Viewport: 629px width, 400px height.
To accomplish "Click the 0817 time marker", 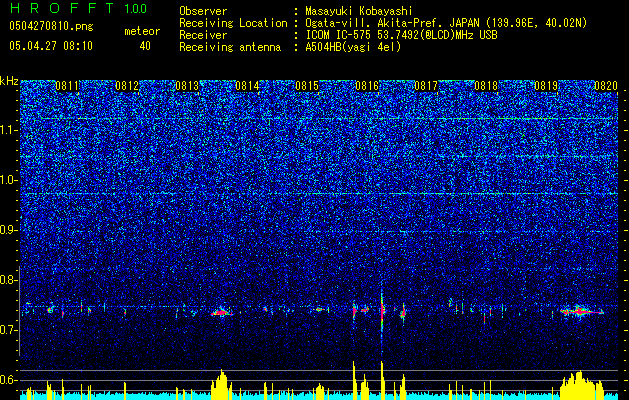I will pyautogui.click(x=426, y=86).
